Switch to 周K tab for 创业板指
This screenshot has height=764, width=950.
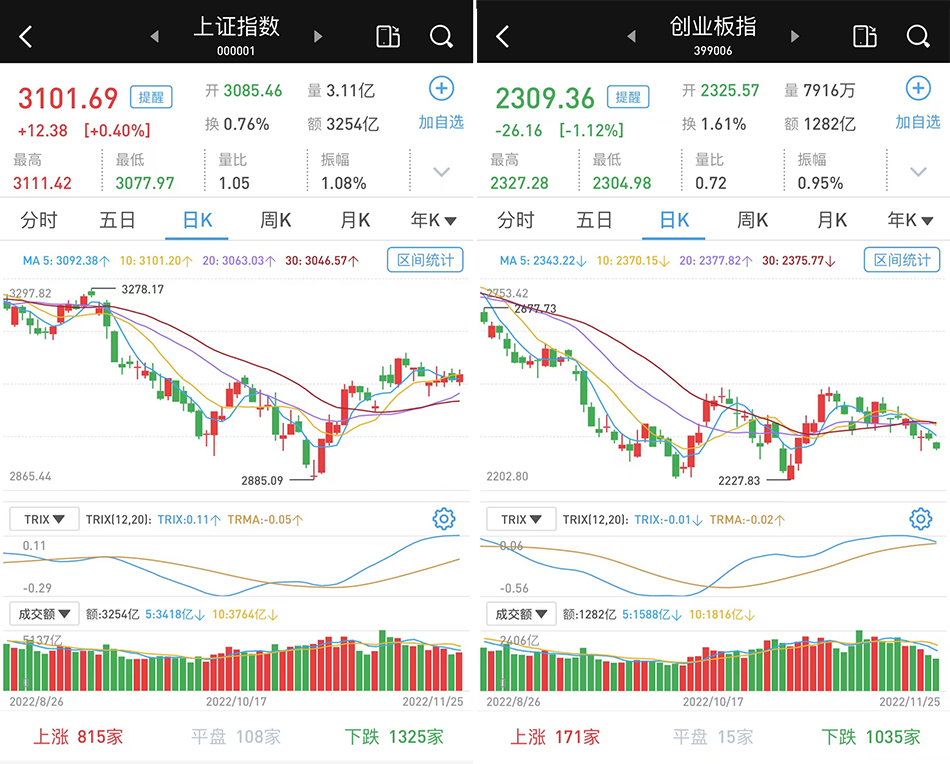click(x=752, y=220)
